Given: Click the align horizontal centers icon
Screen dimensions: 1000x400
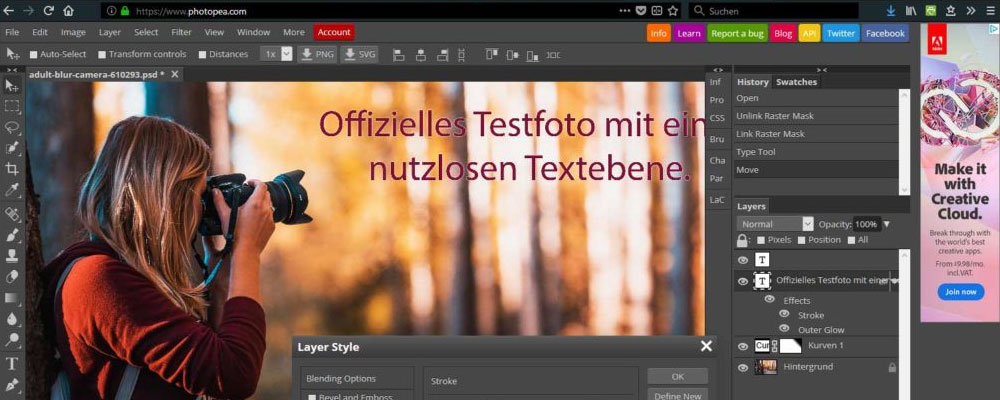Looking at the screenshot, I should 420,55.
